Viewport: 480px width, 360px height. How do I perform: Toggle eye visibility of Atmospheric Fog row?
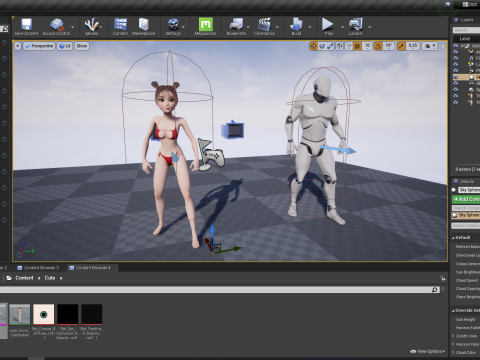[x=456, y=51]
